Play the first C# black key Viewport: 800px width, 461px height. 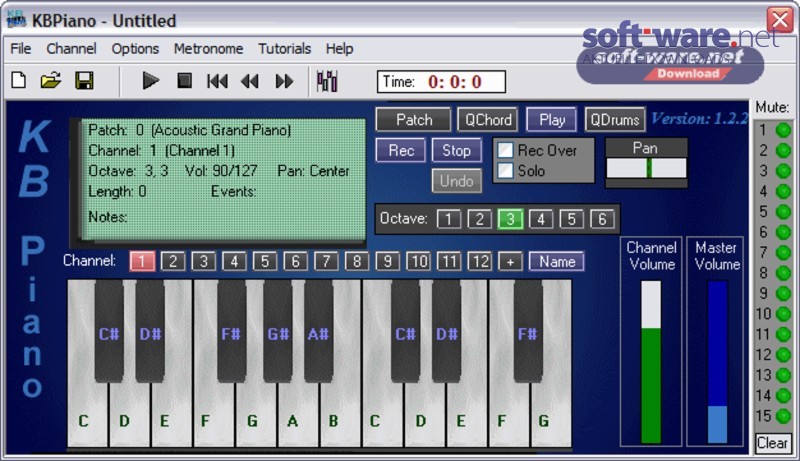click(x=109, y=330)
